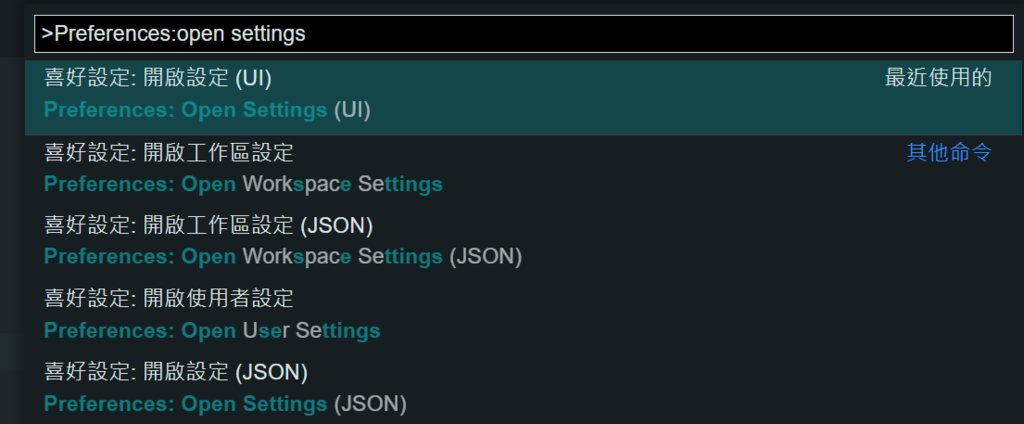Click the word "Preferences:" in the query box
The width and height of the screenshot is (1024, 424).
click(115, 33)
